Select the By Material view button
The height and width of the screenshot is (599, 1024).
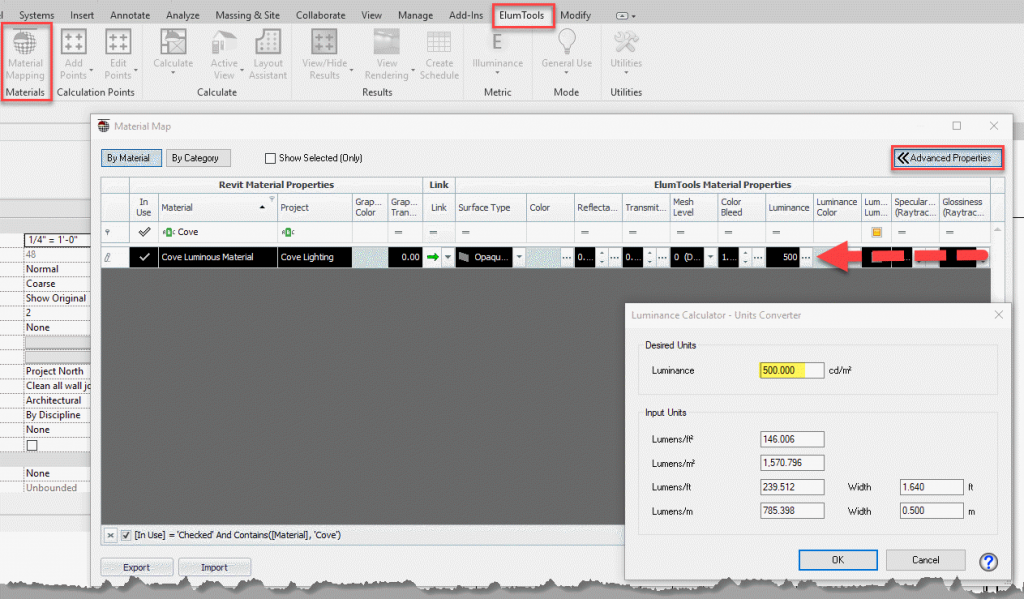point(131,158)
